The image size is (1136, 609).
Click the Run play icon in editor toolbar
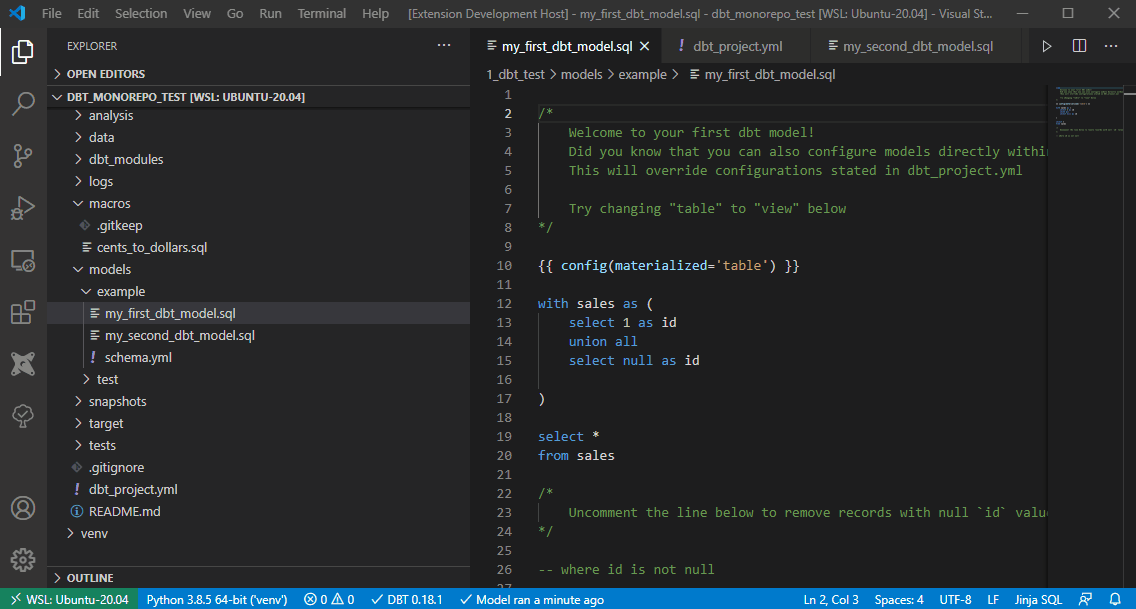pyautogui.click(x=1047, y=46)
